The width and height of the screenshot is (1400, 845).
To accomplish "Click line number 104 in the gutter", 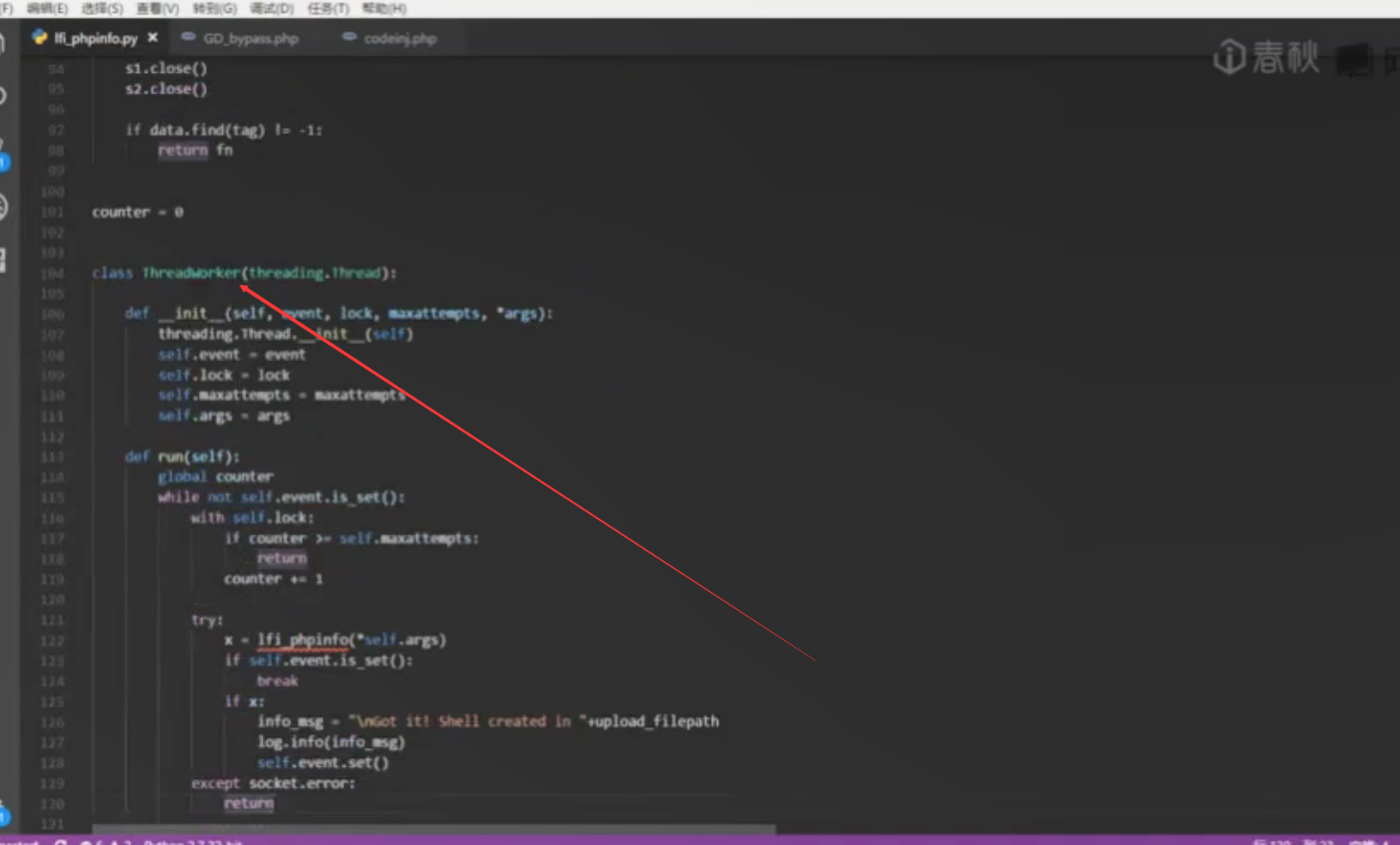I will (52, 274).
